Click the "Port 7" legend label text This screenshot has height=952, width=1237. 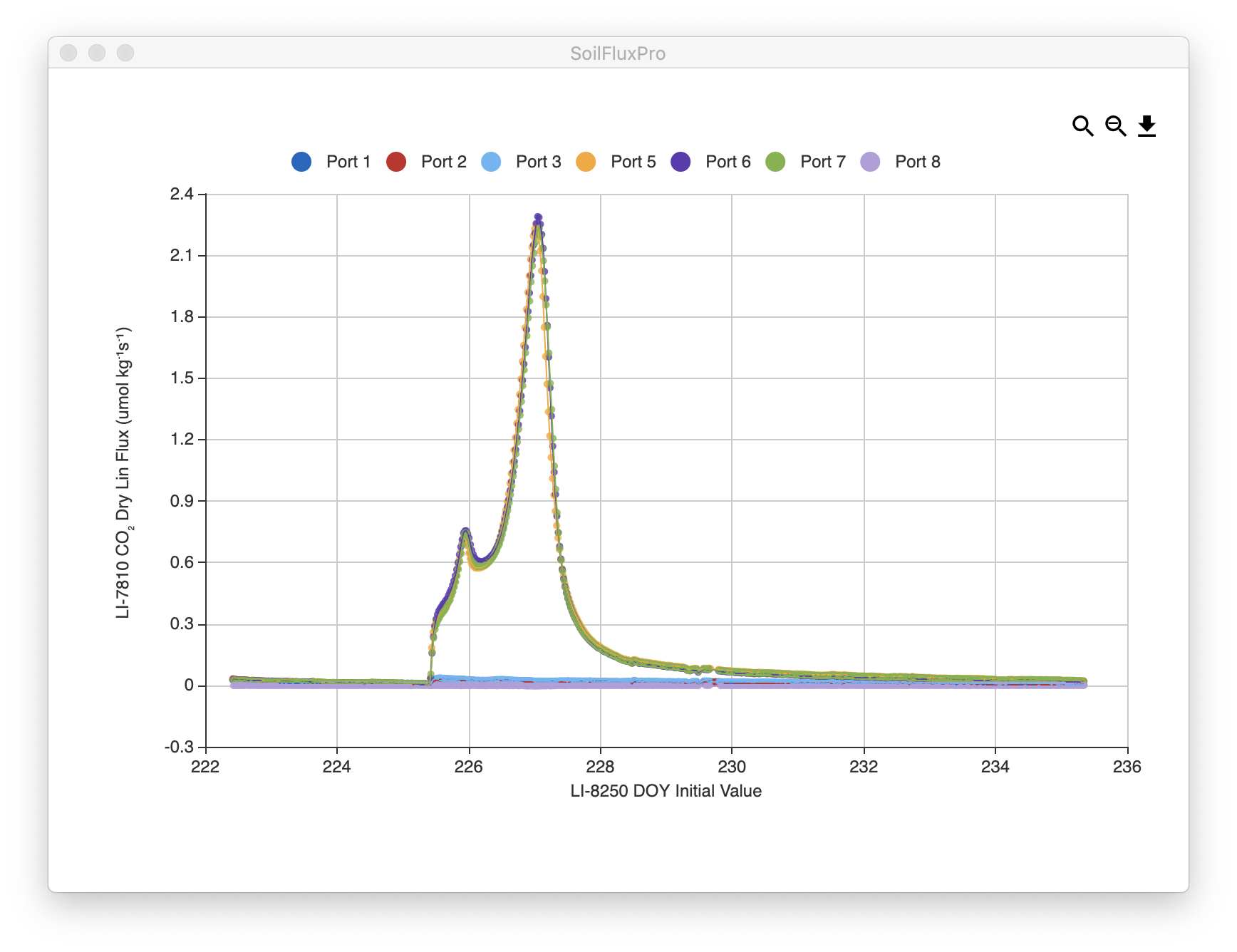pyautogui.click(x=822, y=162)
